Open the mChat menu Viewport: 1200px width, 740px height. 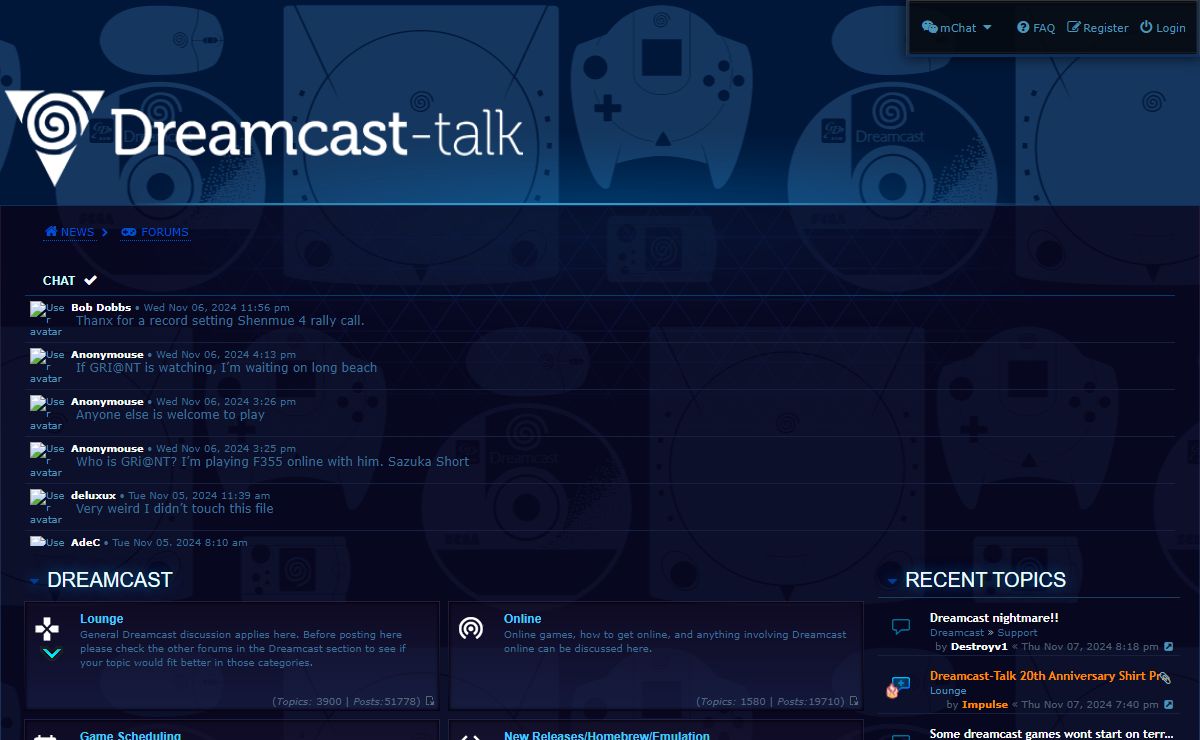(x=957, y=28)
